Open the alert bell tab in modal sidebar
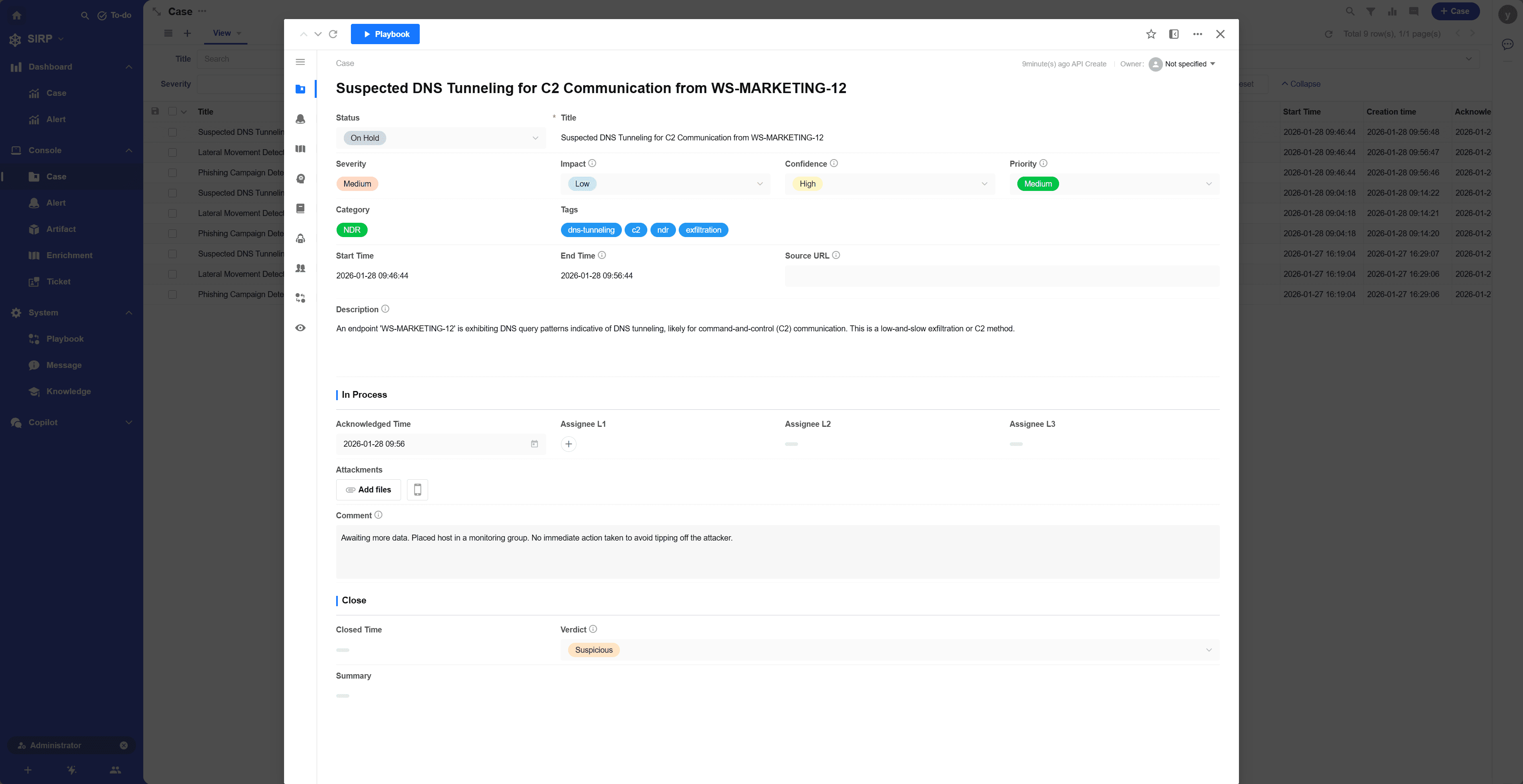Screen dimensions: 1523x784 [300, 119]
